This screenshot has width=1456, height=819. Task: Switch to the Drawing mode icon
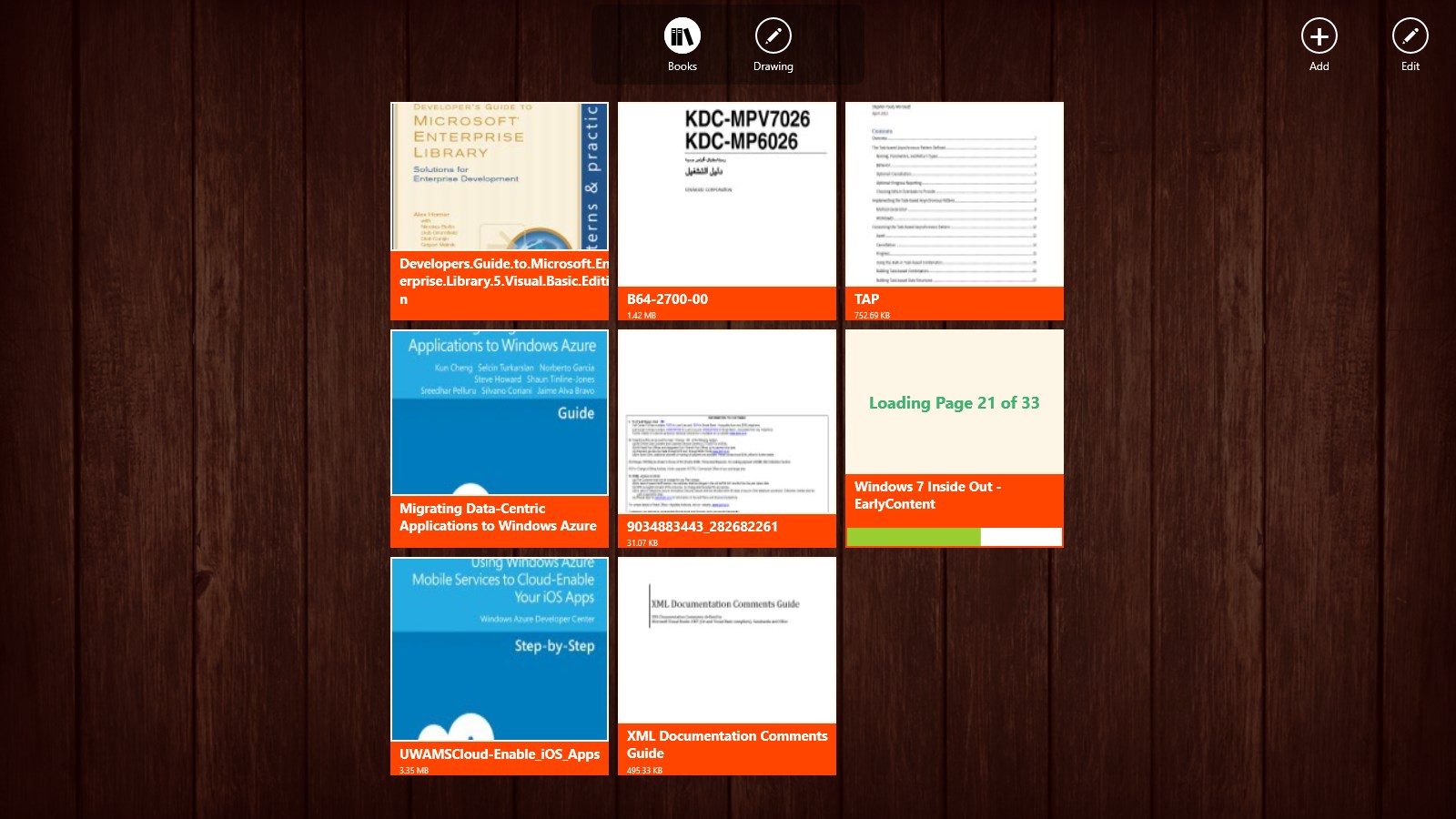[773, 36]
